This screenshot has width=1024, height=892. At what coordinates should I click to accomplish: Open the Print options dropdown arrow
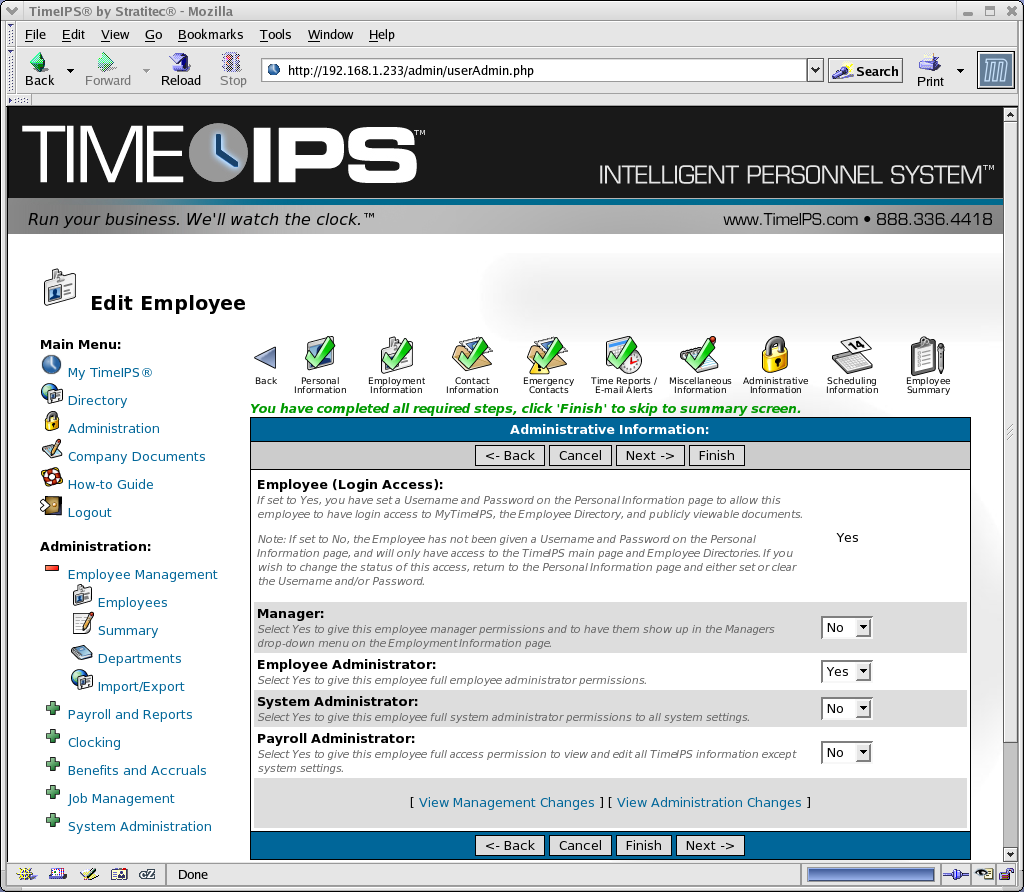[960, 71]
